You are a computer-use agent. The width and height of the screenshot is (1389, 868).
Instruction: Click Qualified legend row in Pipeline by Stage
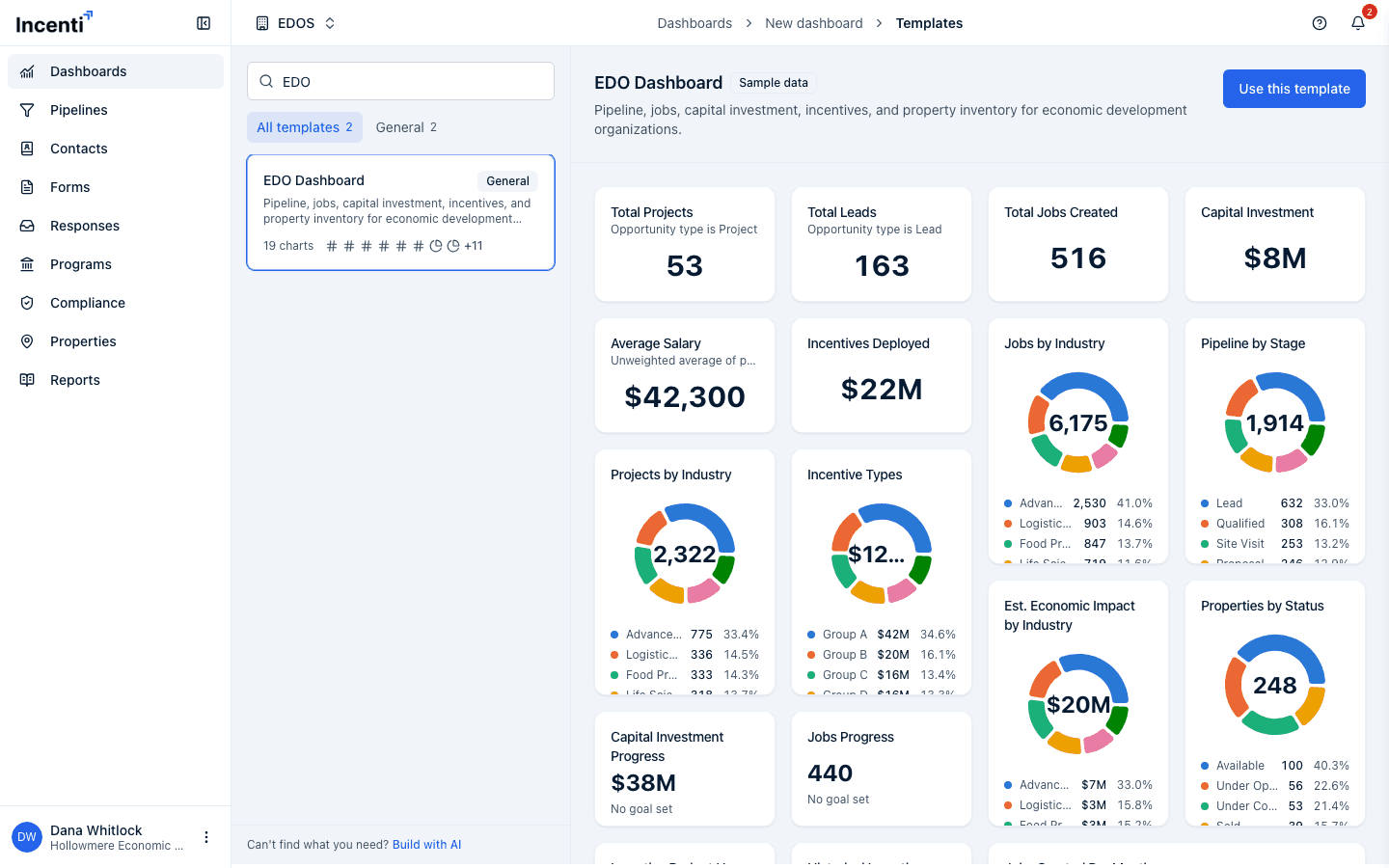coord(1275,524)
